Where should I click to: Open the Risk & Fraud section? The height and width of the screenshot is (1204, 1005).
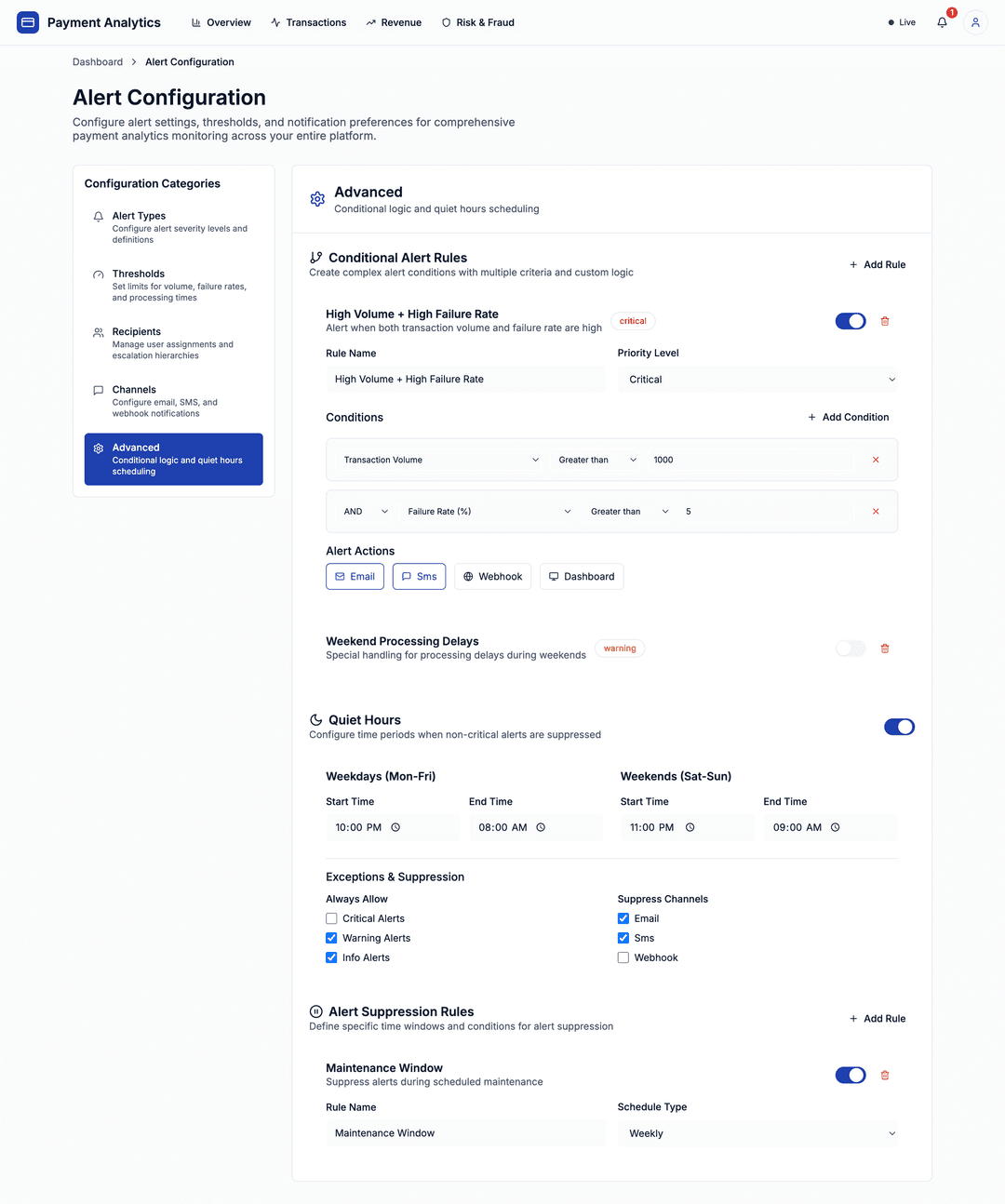point(477,22)
